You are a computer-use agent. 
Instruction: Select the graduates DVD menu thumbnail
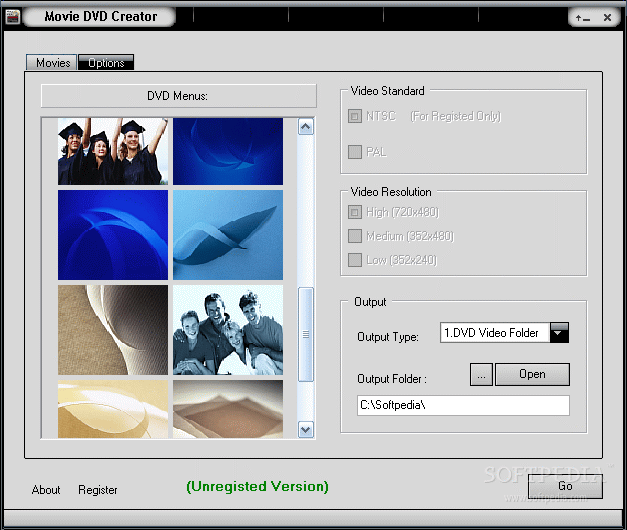(x=113, y=151)
